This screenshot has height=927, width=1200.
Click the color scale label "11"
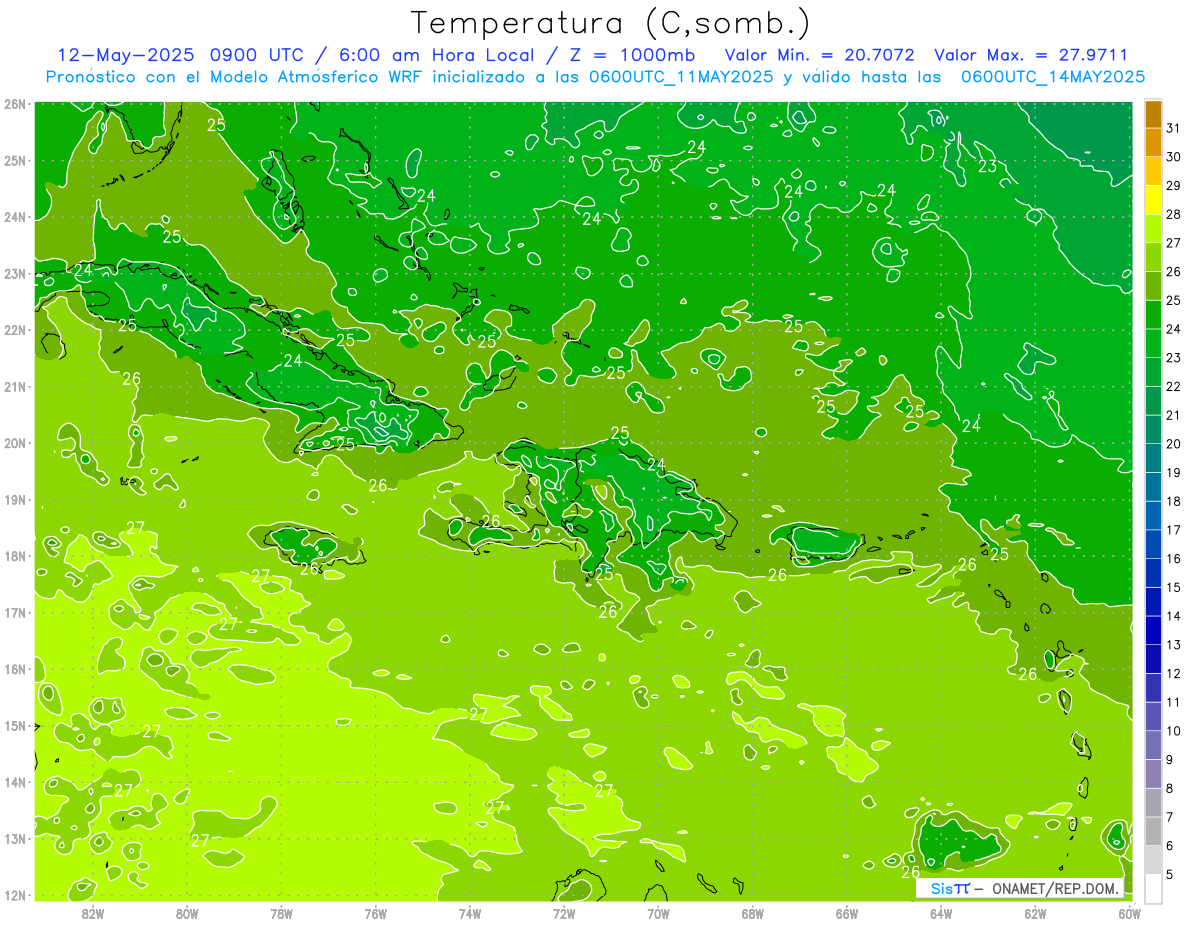(1174, 701)
